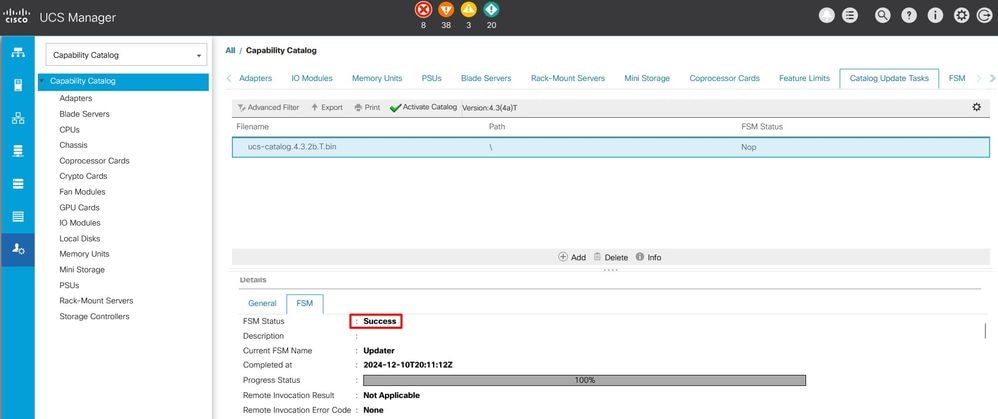Open the Servers sidebar icon
This screenshot has width=998, height=419.
(x=18, y=85)
